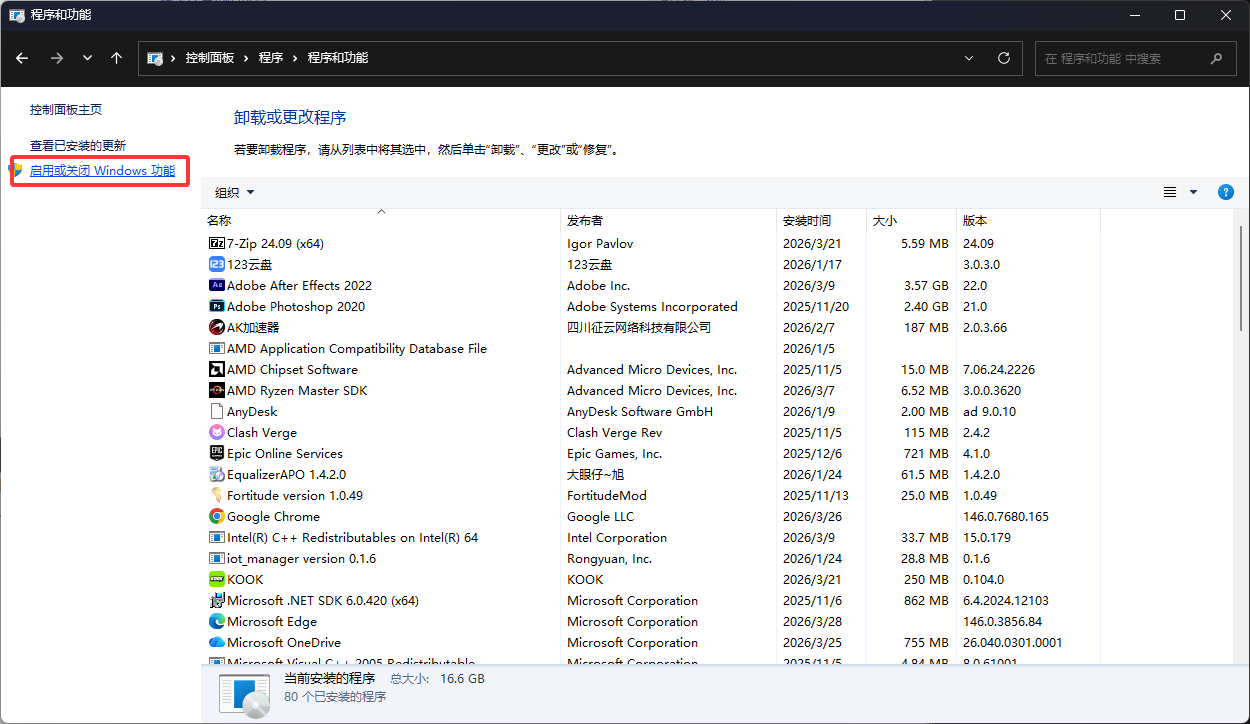
Task: Click the Adobe Photoshop 2020 icon
Action: tap(216, 306)
